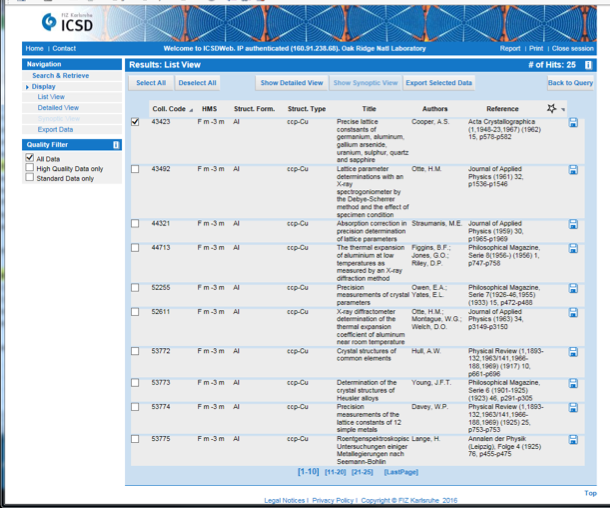
Task: Open info icon next to hits count
Action: (x=589, y=65)
